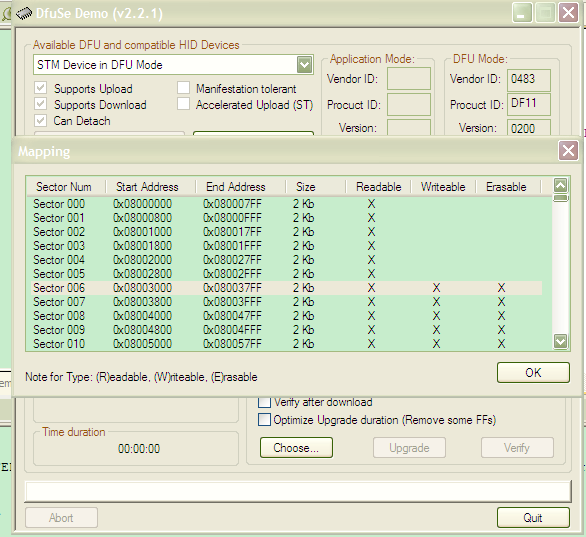
Task: Click the DfuSe Demo chip icon in title bar
Action: [24, 14]
